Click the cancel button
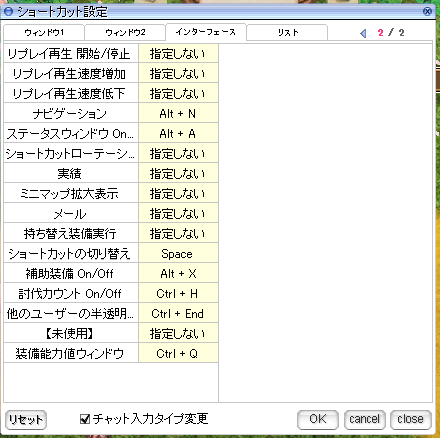Viewport: 440px width, 438px height. click(364, 419)
